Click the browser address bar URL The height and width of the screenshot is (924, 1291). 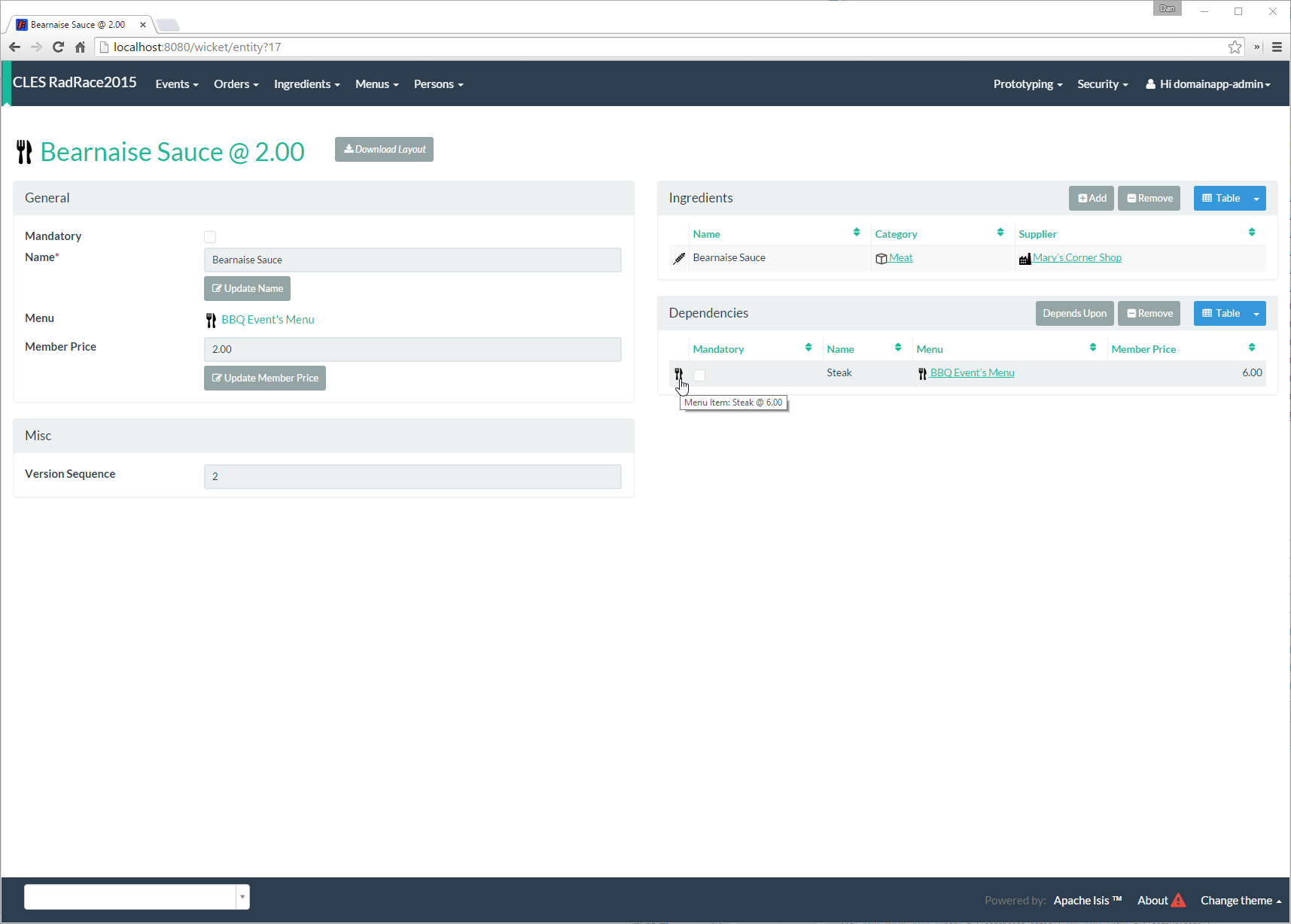point(197,47)
